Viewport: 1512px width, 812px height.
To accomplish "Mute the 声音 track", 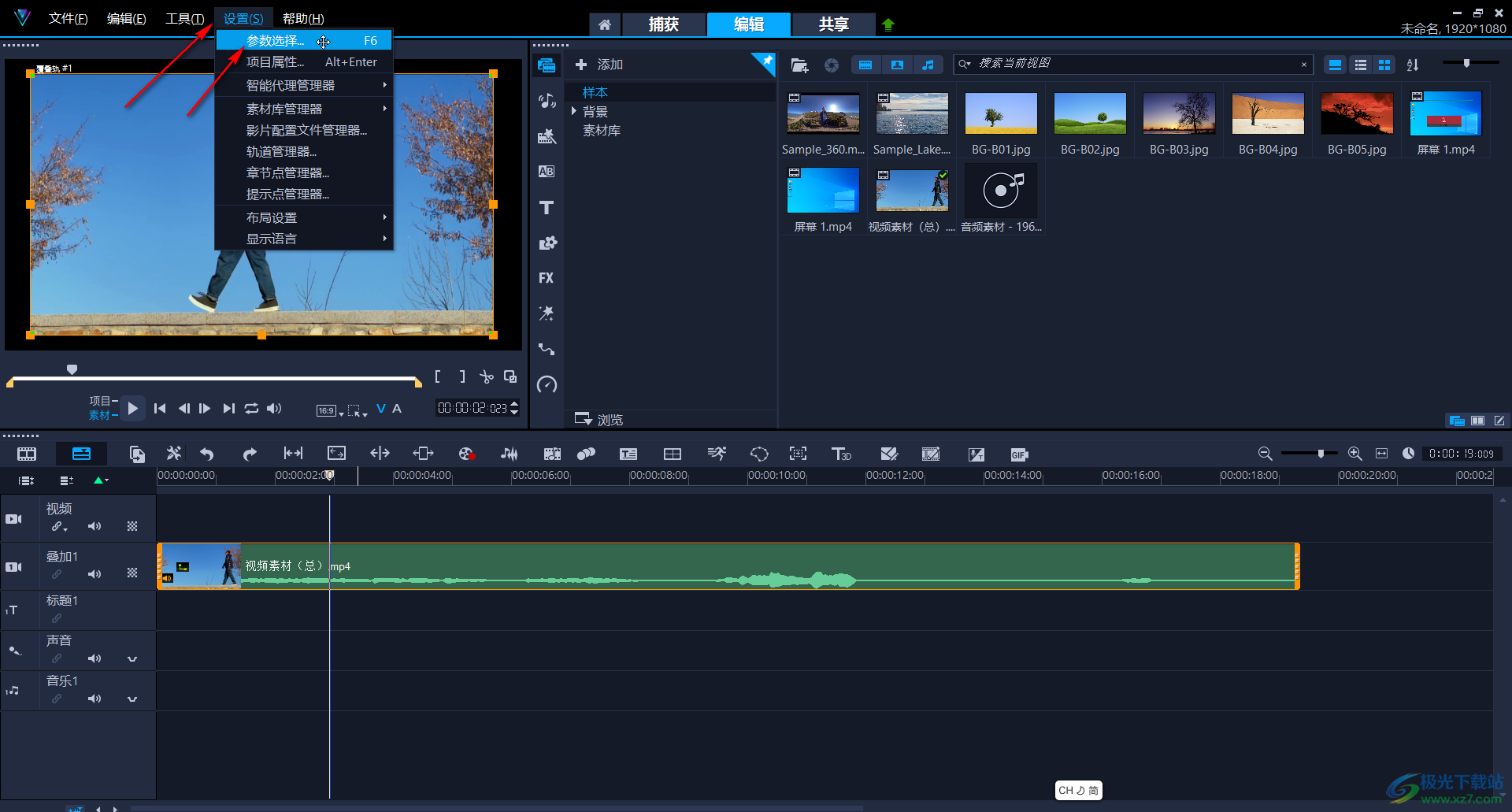I will tap(94, 658).
